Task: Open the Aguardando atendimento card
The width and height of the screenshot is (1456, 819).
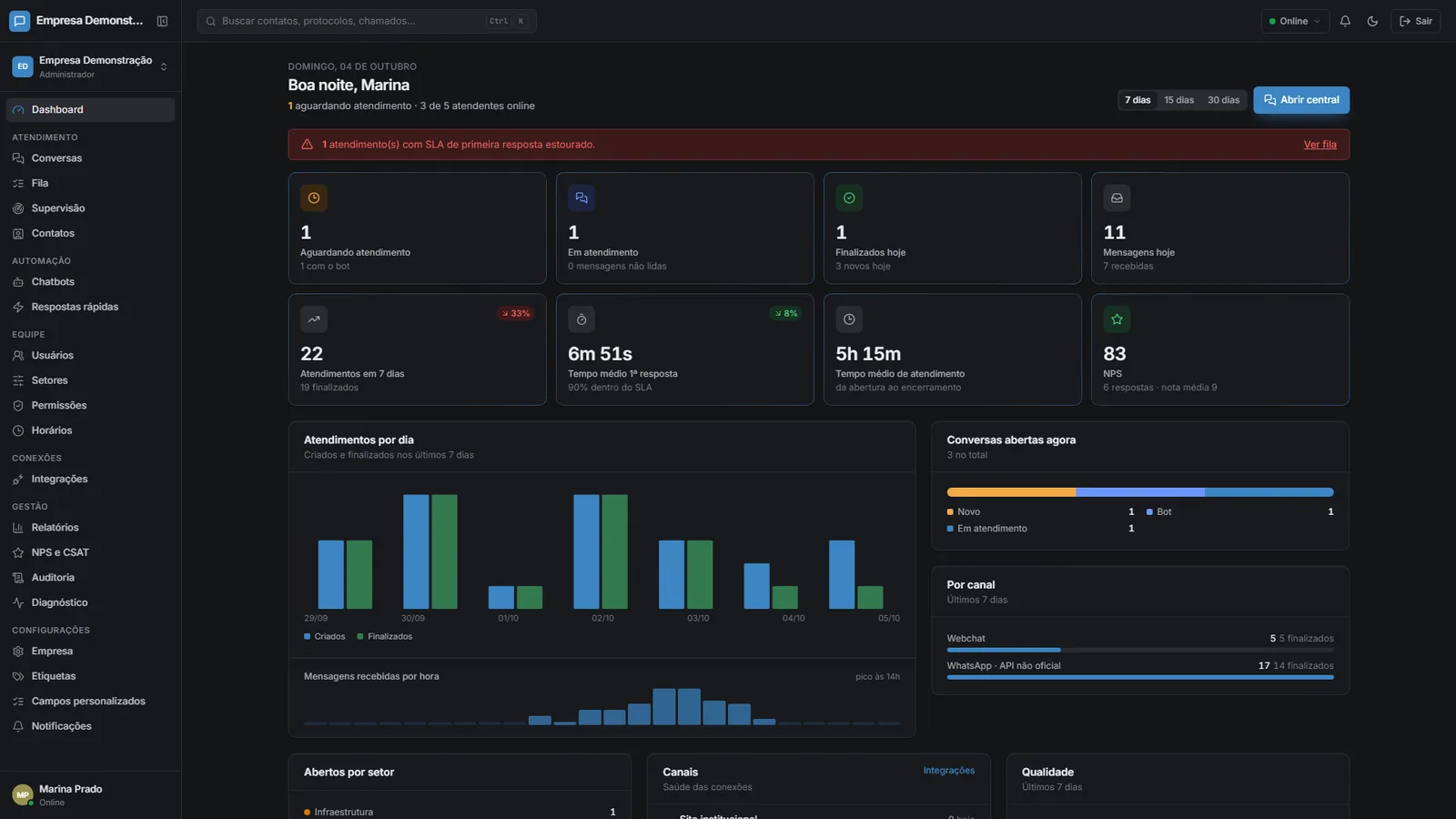Action: tap(417, 228)
